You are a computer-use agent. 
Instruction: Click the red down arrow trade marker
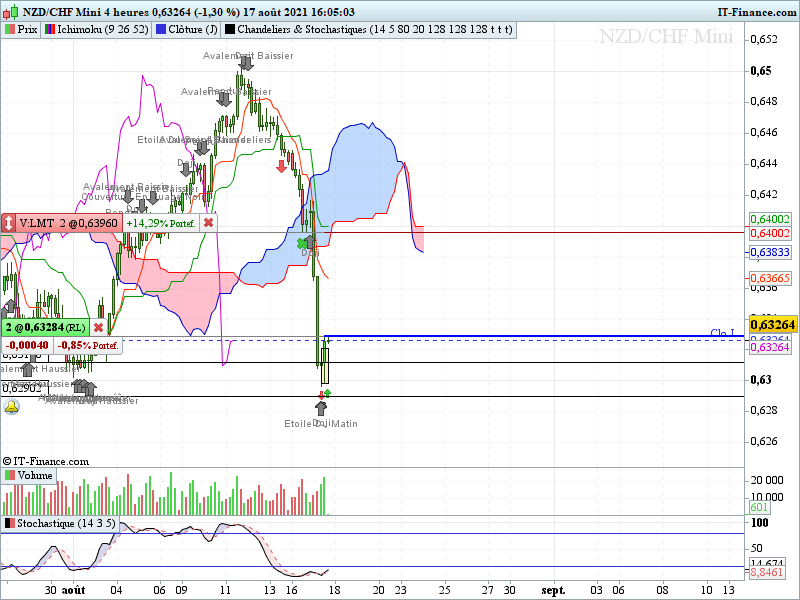point(281,166)
